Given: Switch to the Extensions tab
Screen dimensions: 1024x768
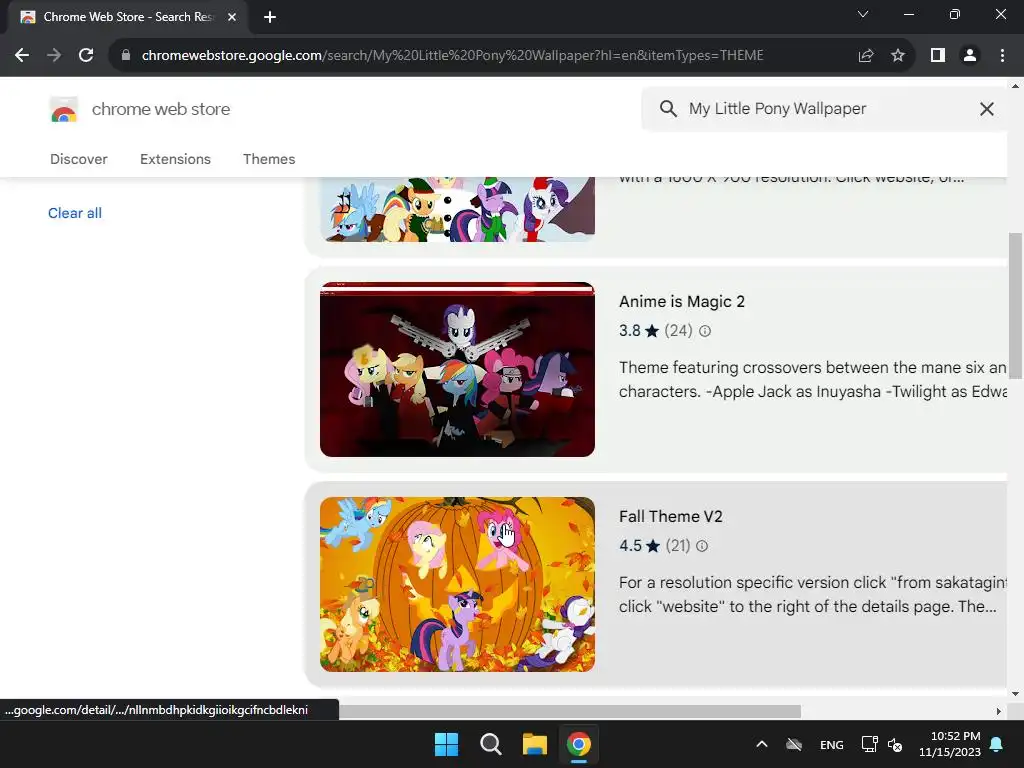Looking at the screenshot, I should click(x=175, y=159).
